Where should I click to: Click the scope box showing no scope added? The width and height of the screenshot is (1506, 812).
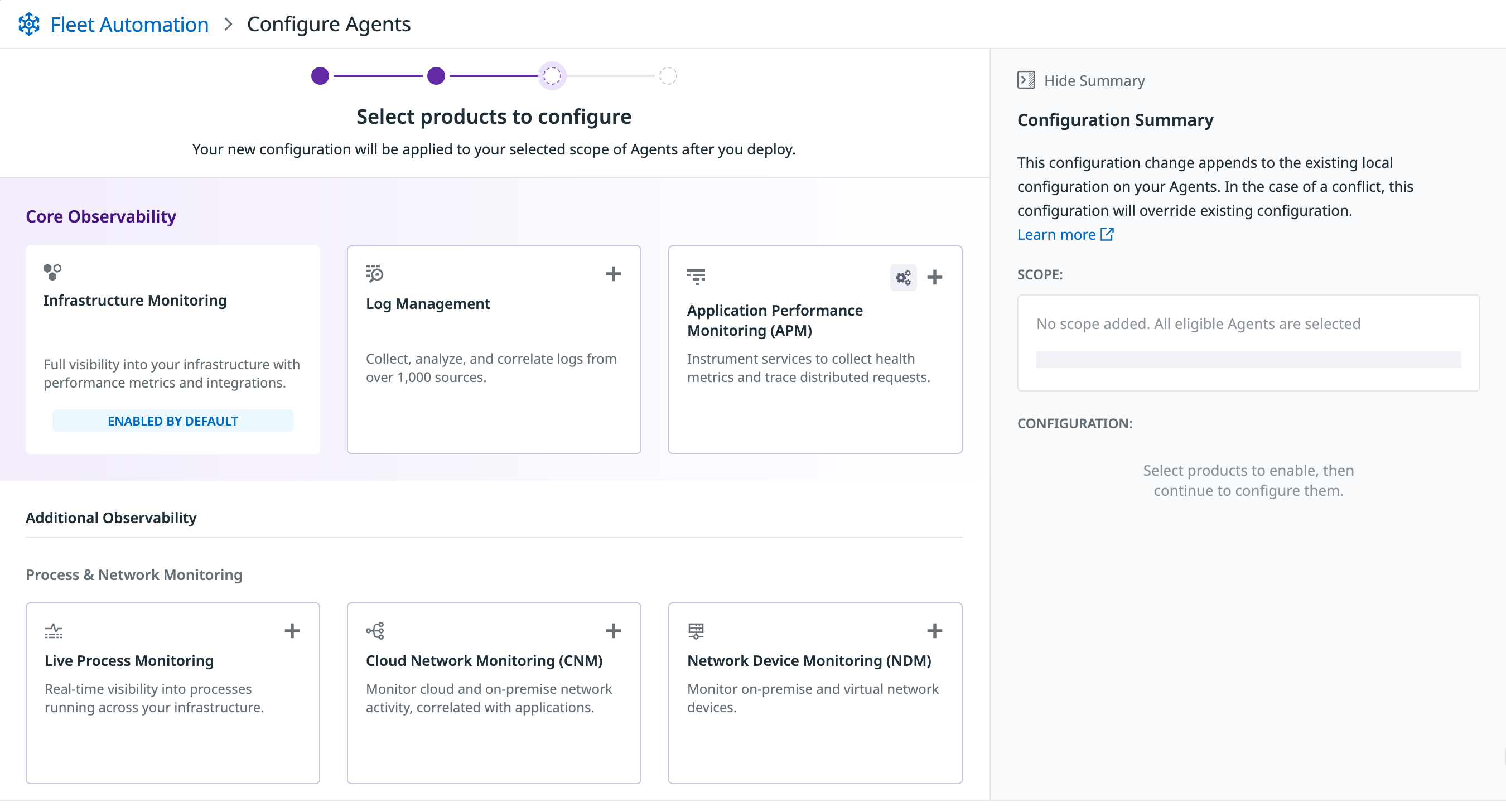pyautogui.click(x=1248, y=342)
